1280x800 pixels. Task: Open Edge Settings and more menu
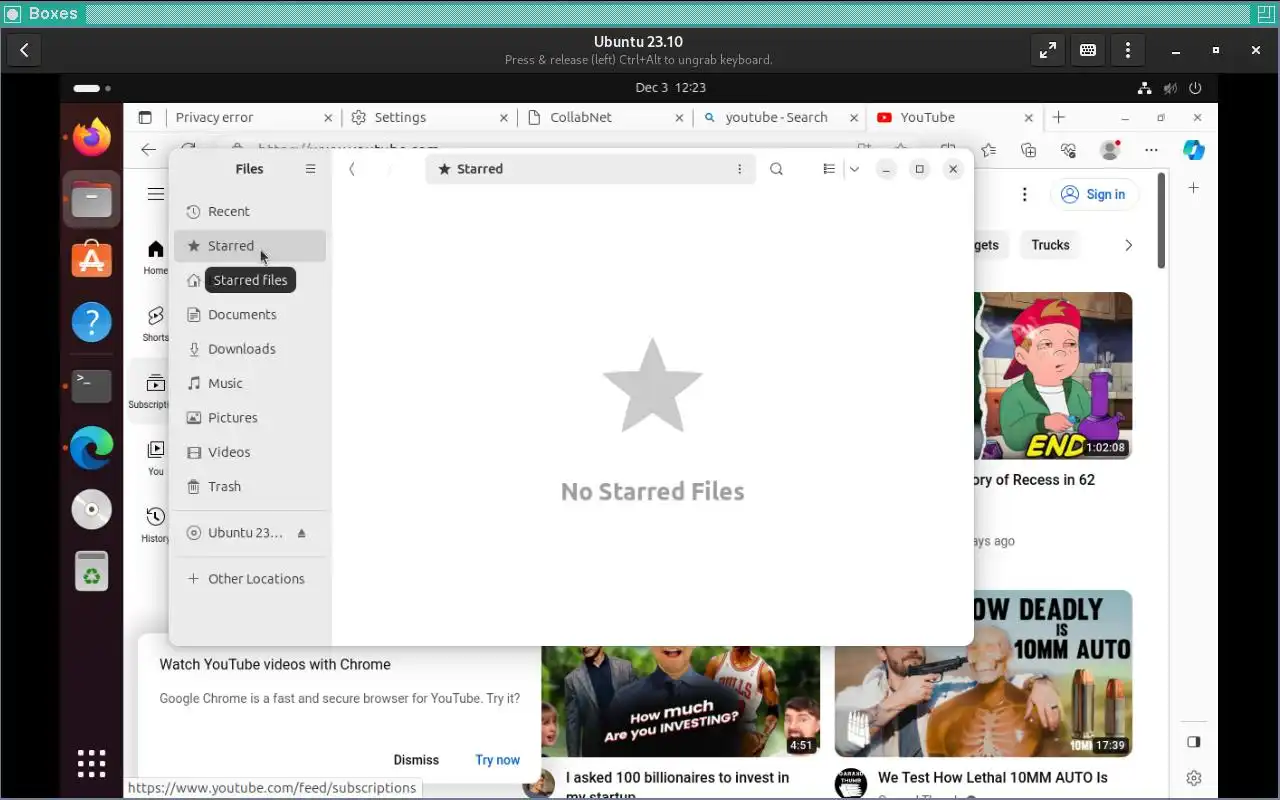coord(1151,150)
